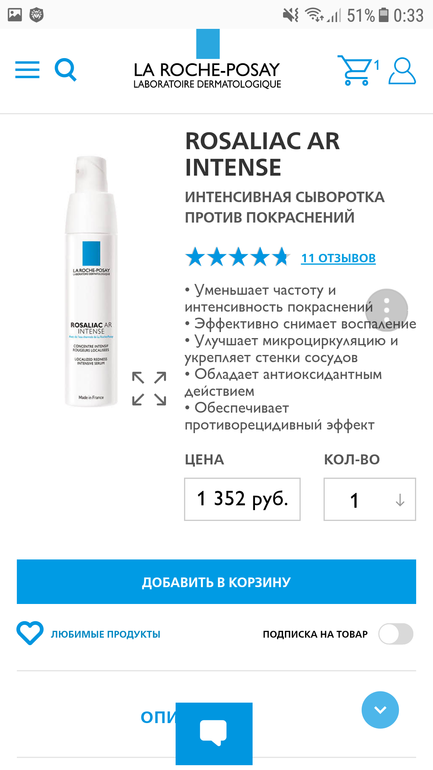Open the hamburger navigation menu

[x=27, y=70]
